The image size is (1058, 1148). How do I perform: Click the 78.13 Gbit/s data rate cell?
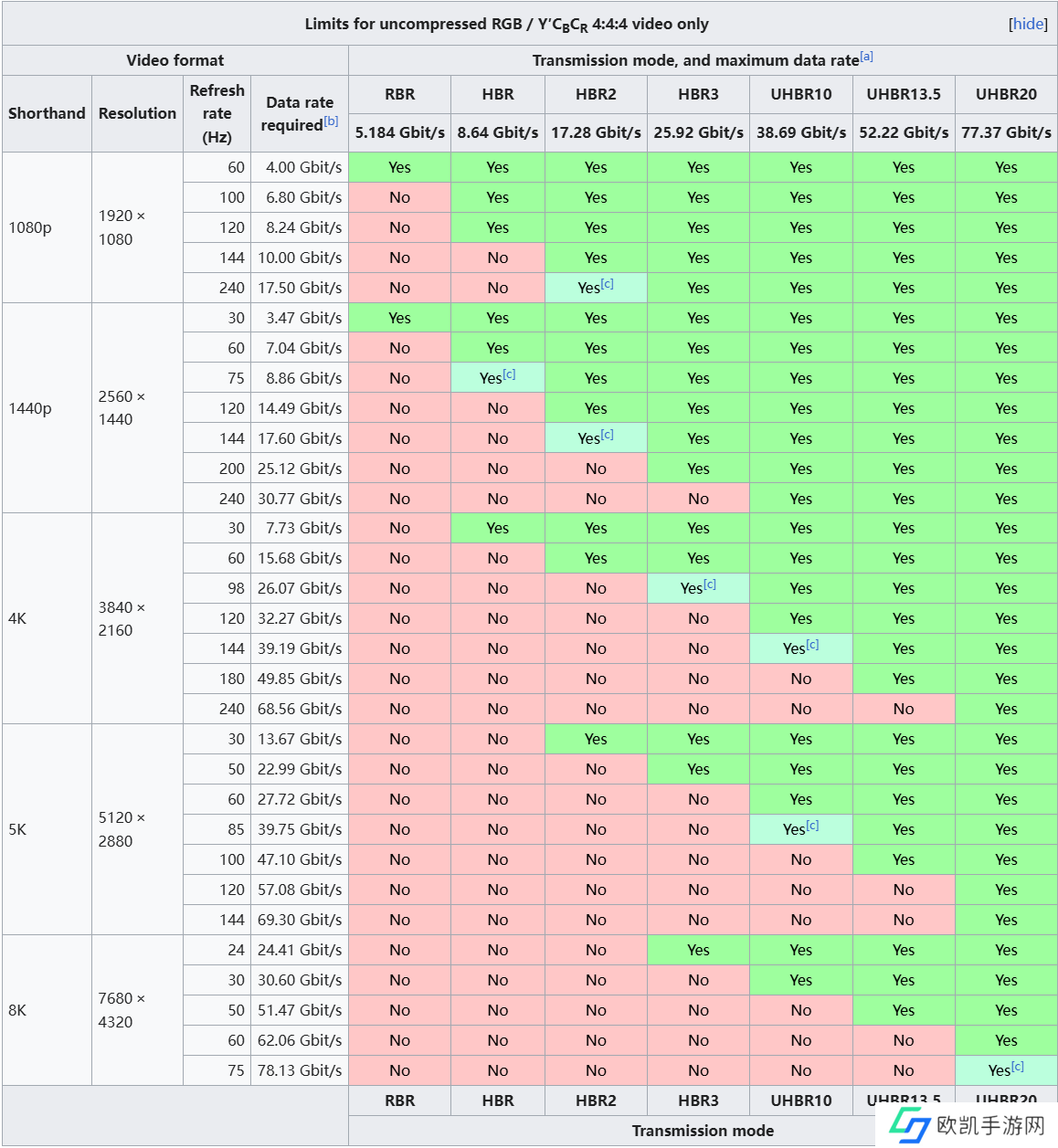point(300,1070)
